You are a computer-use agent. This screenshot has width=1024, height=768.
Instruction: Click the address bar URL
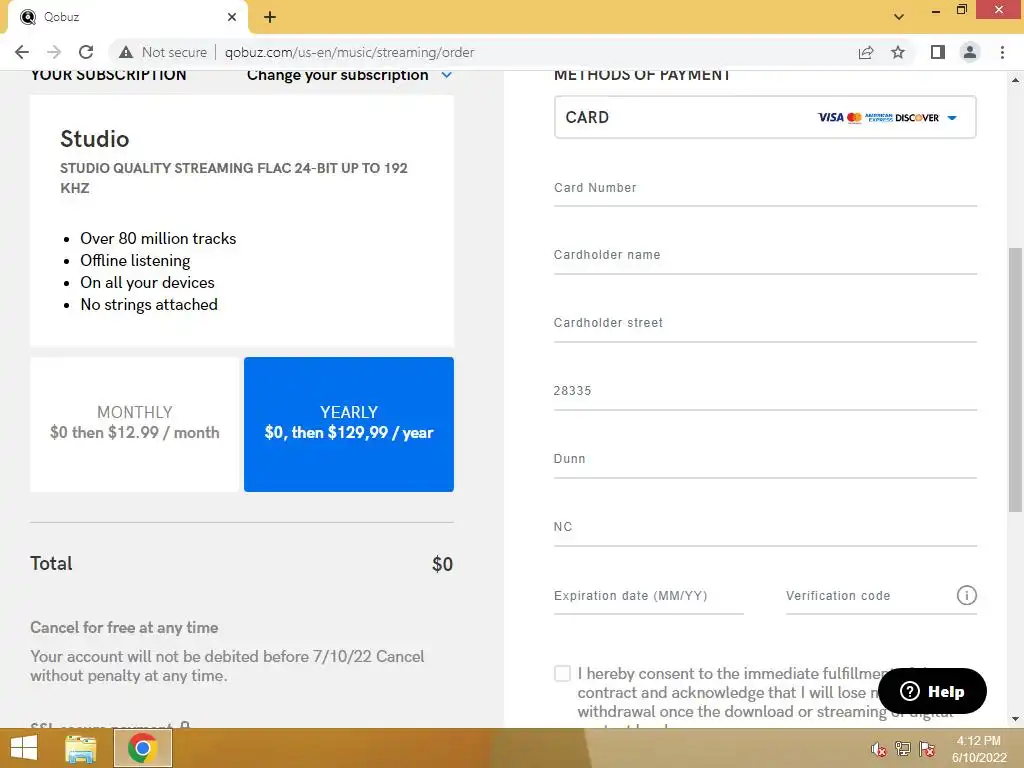[x=349, y=52]
